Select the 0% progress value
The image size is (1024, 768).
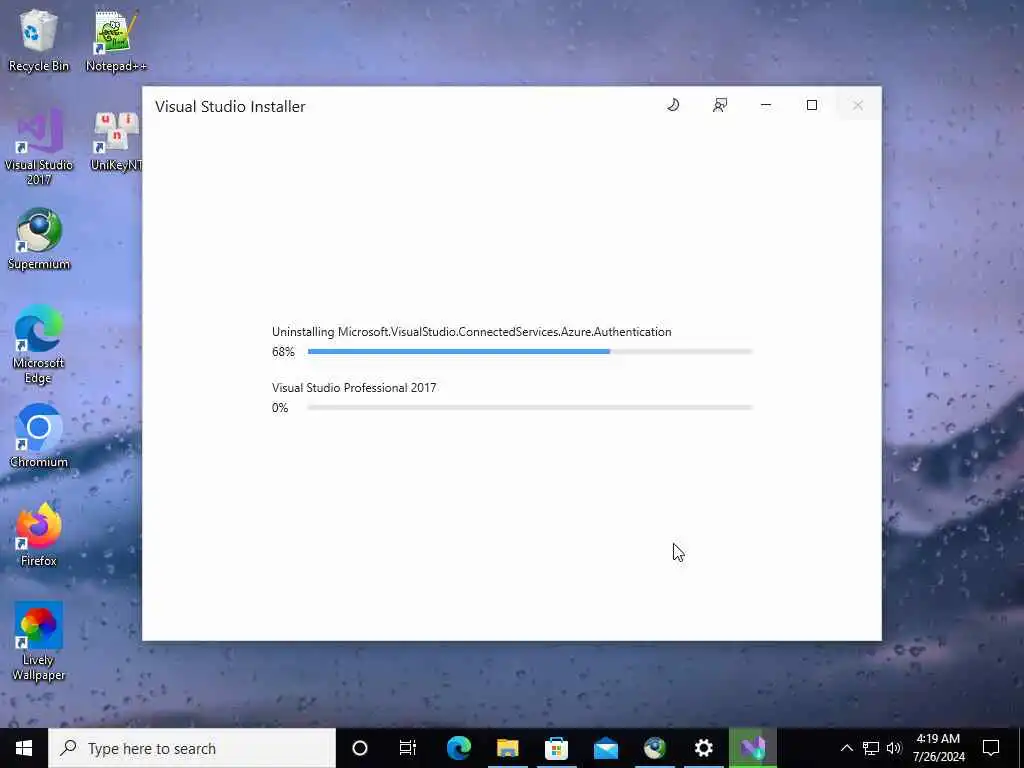coord(280,408)
